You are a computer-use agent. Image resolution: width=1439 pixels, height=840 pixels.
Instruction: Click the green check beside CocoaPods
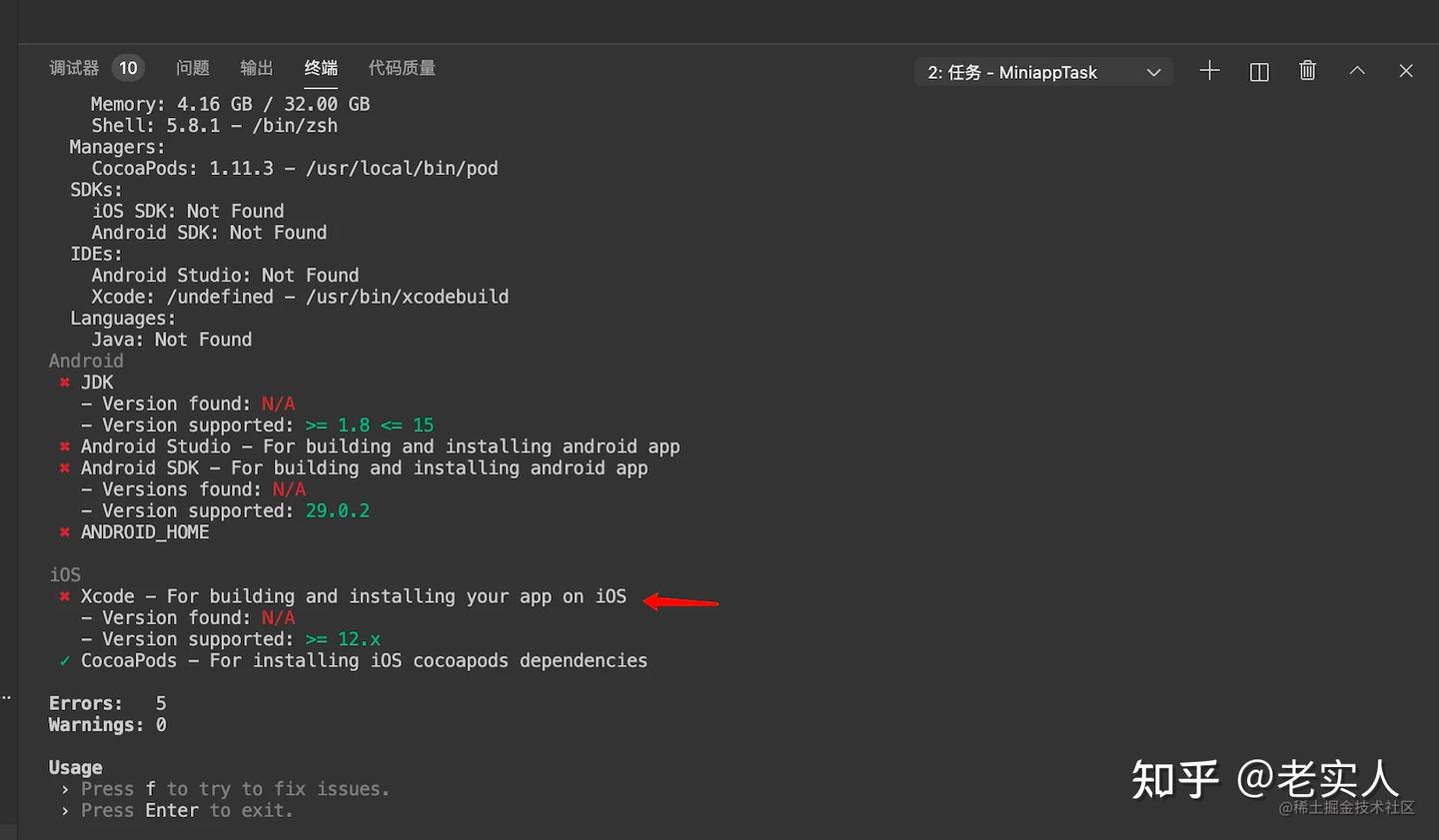point(65,661)
